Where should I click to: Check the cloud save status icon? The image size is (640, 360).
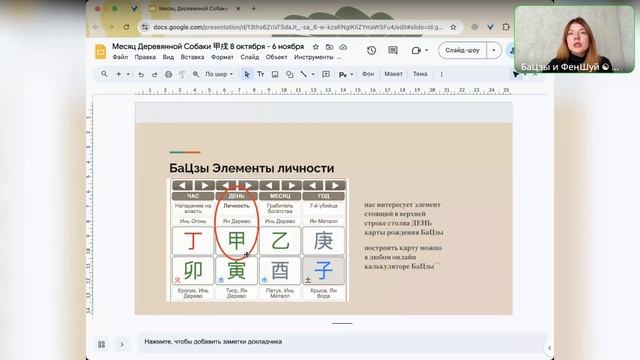(343, 47)
